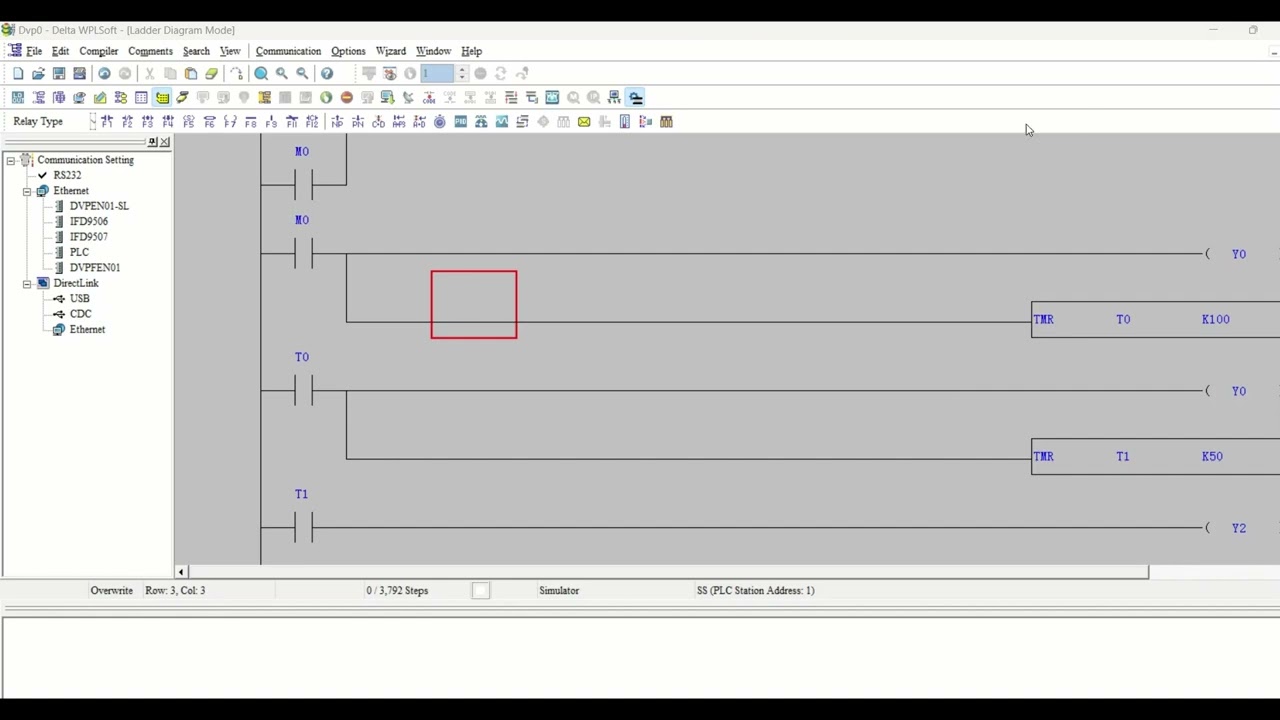Open an existing project file
1280x720 pixels.
pos(38,74)
